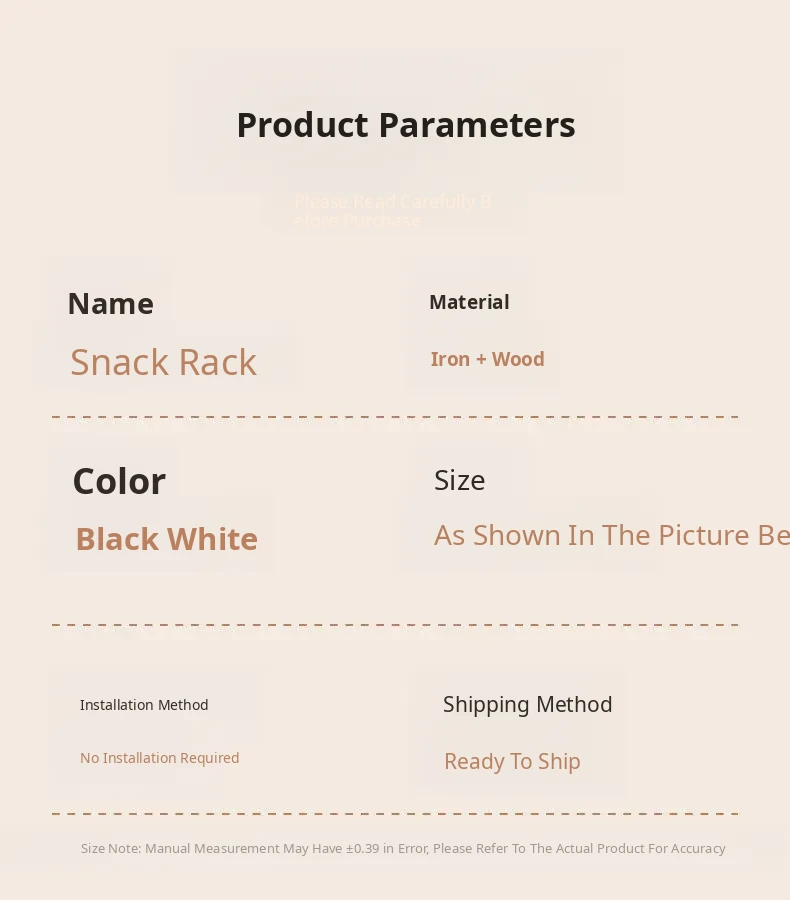Click the dashed divider below Black White
Screen dimensions: 790x900
click(x=395, y=625)
